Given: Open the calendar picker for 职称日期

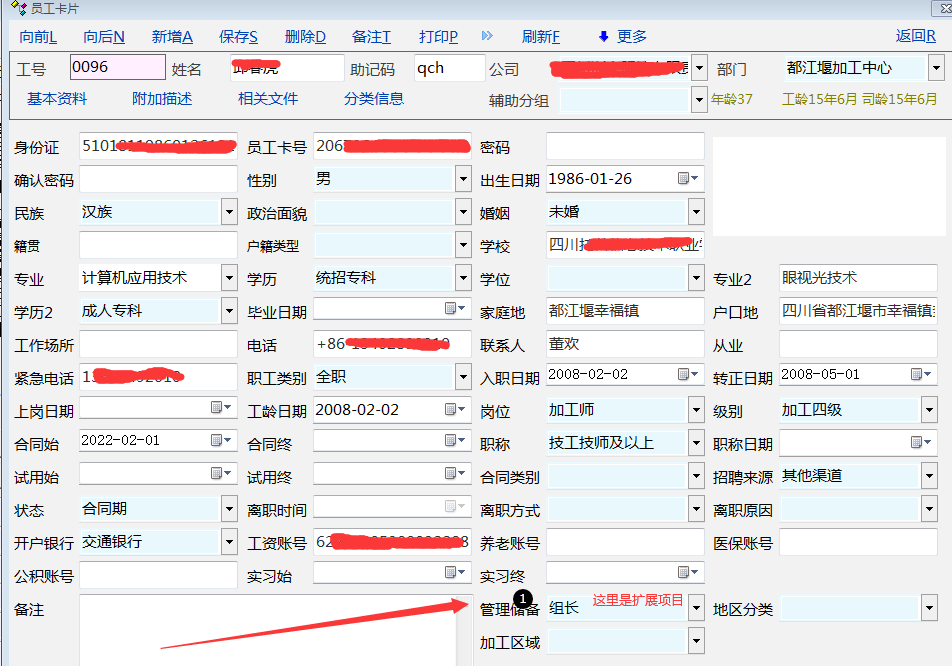Looking at the screenshot, I should (x=921, y=442).
